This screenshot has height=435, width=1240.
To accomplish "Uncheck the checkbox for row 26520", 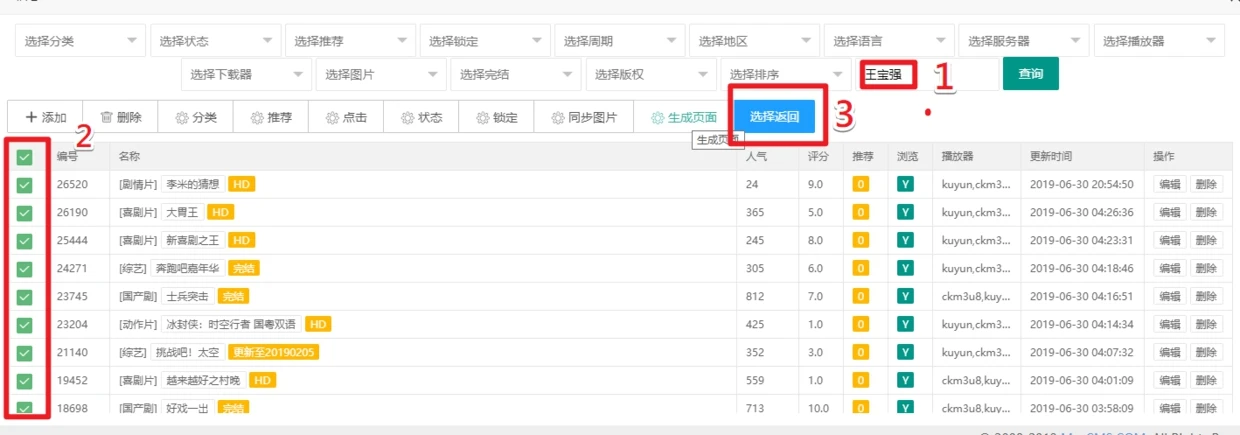I will click(x=25, y=185).
